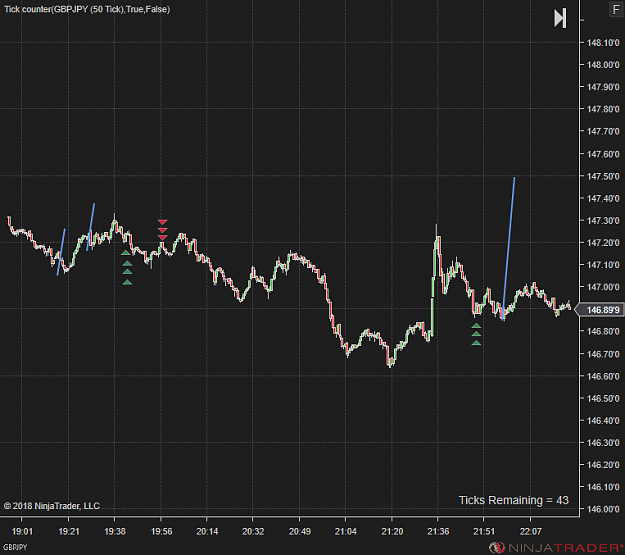Click the 21:36 time axis label
Image resolution: width=625 pixels, height=555 pixels.
[438, 531]
